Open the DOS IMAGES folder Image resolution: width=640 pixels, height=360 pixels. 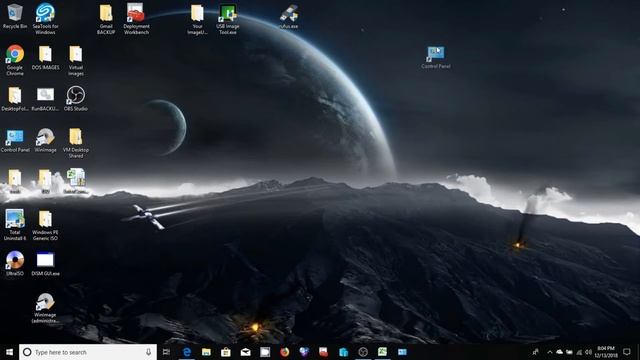click(45, 57)
